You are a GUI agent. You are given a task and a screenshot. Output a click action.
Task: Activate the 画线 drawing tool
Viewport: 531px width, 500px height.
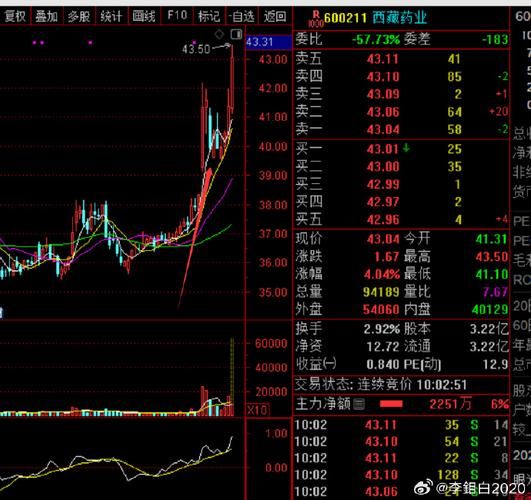(144, 16)
